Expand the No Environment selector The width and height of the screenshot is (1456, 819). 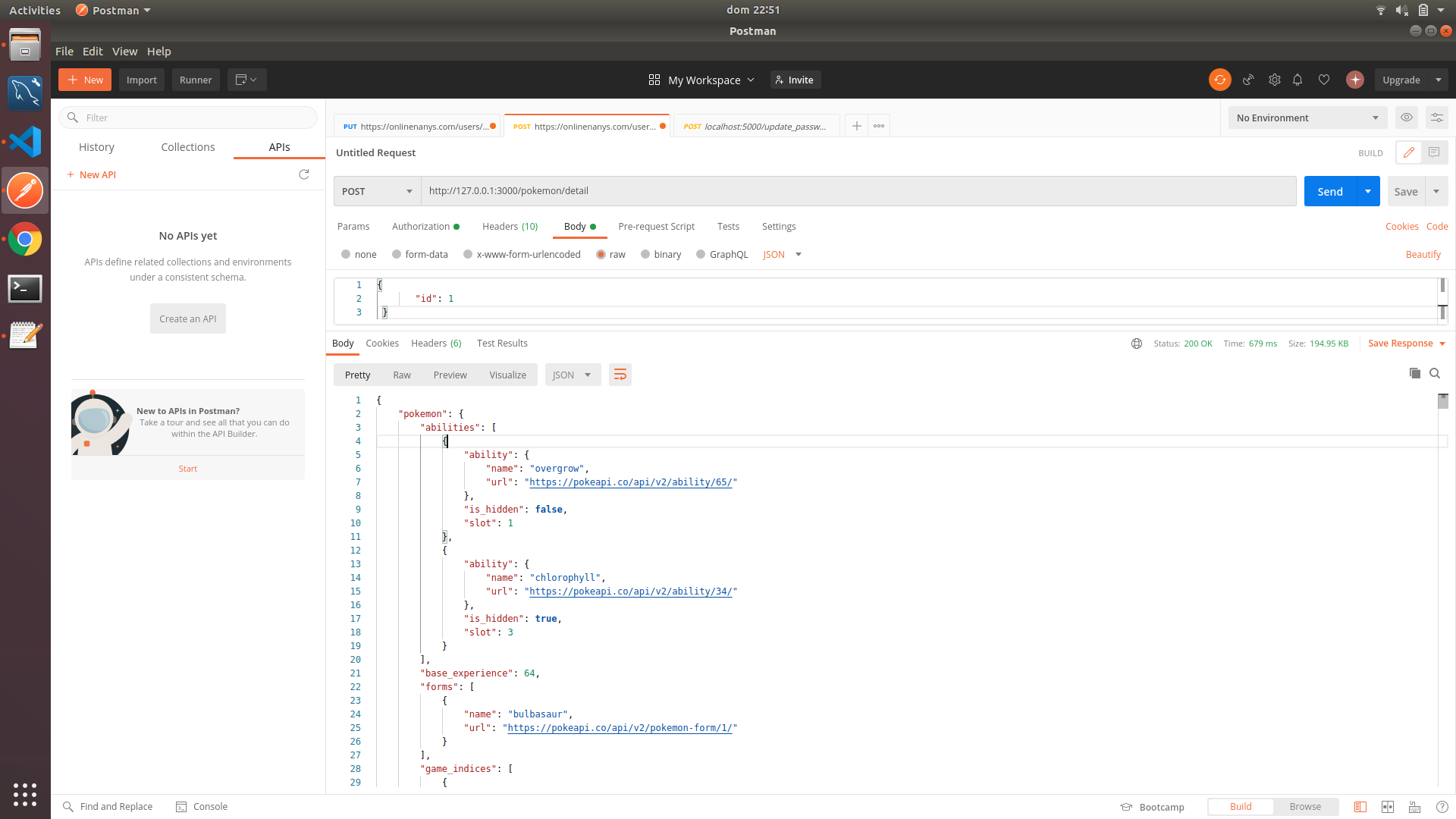click(1307, 118)
